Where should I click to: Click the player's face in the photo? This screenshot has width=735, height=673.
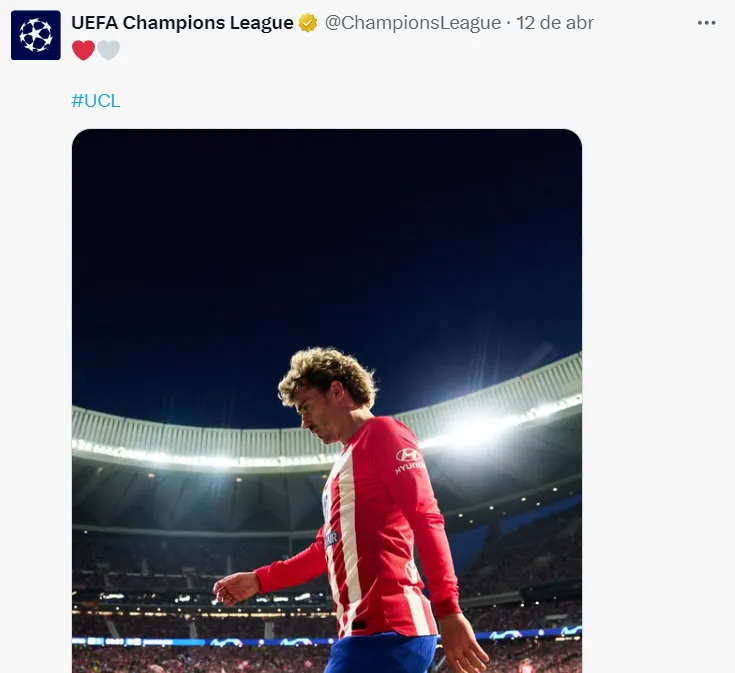(316, 416)
